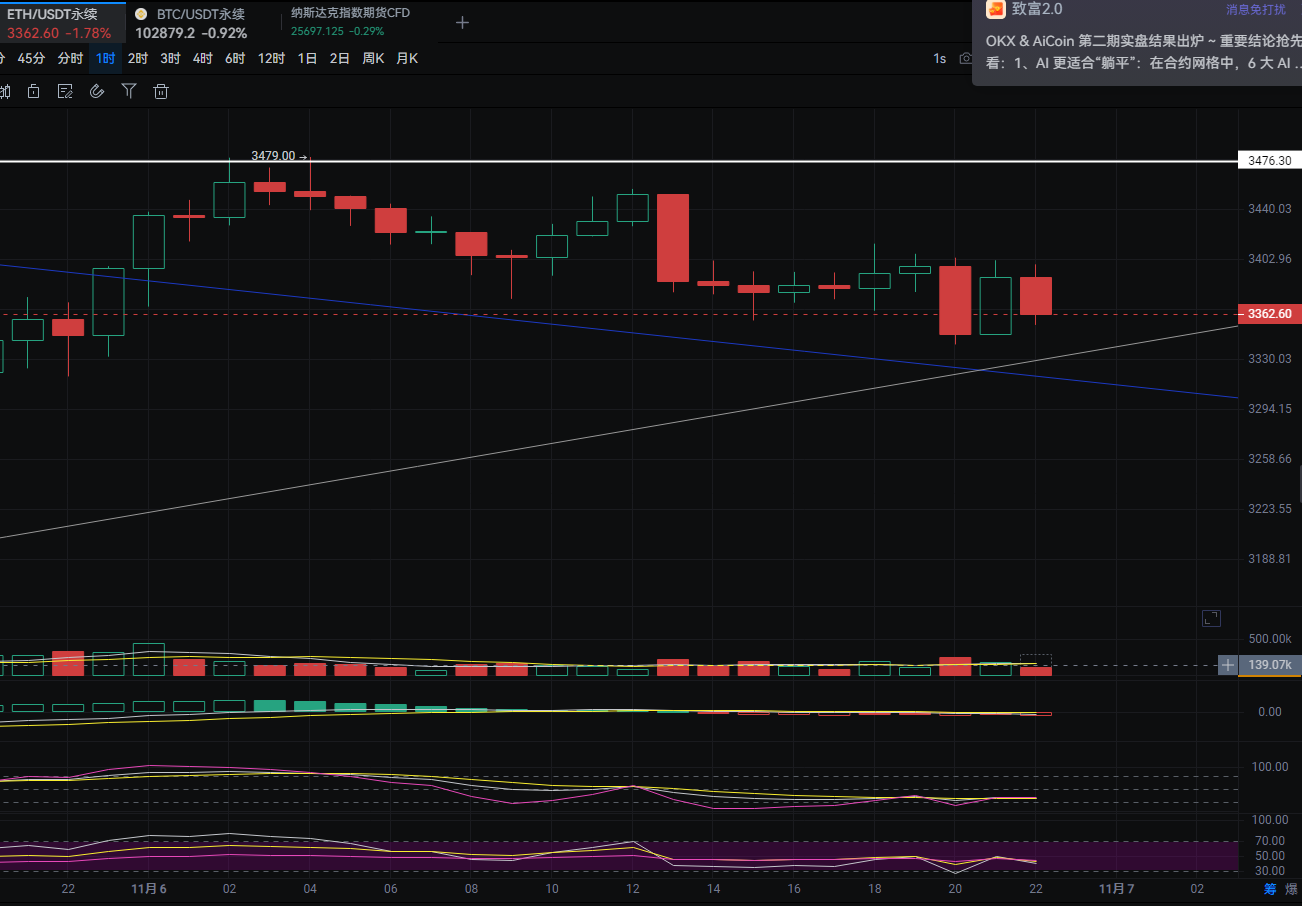Select the 1s interval button

[x=939, y=59]
